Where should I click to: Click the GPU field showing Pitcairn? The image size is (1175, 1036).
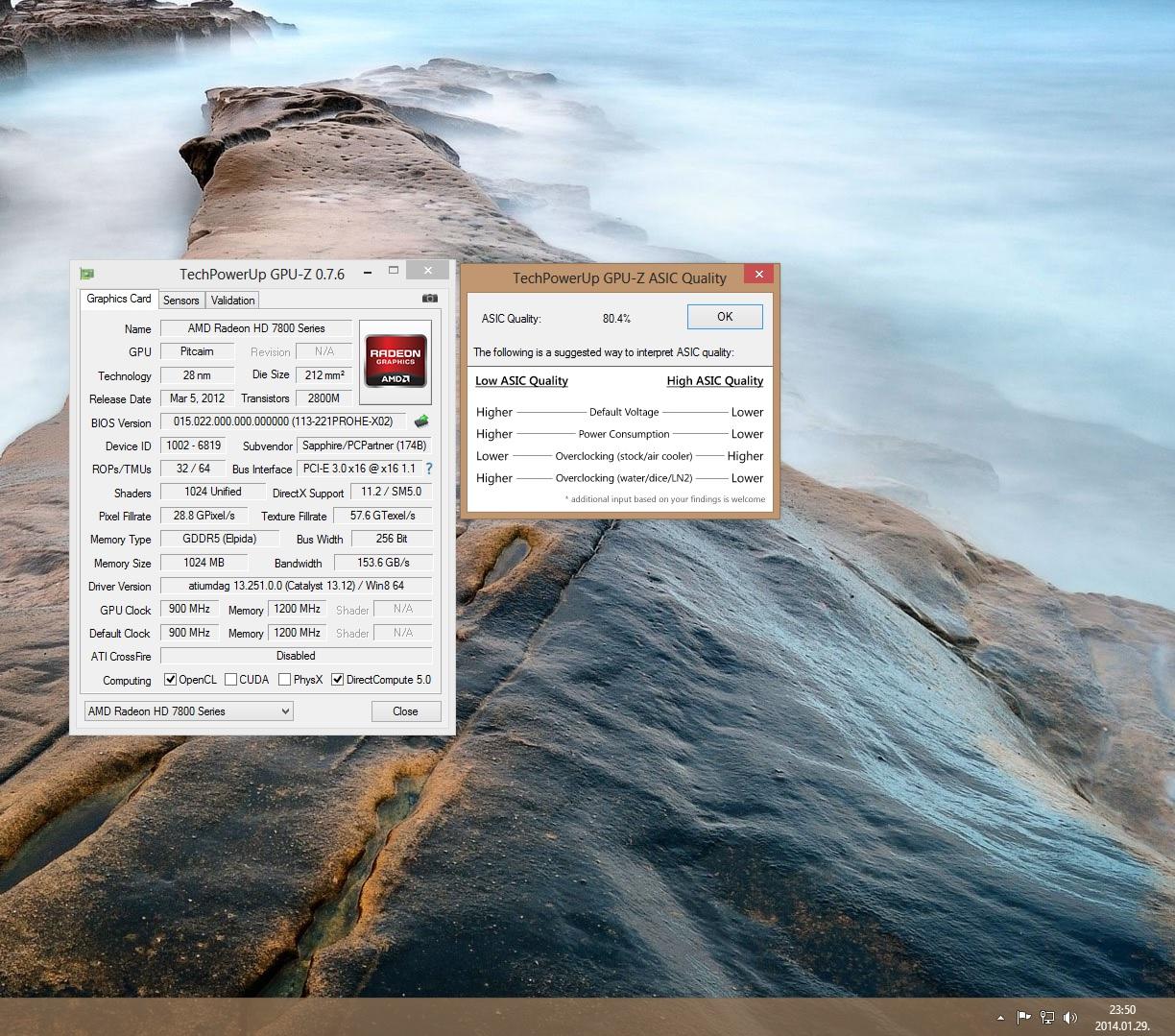click(x=198, y=351)
